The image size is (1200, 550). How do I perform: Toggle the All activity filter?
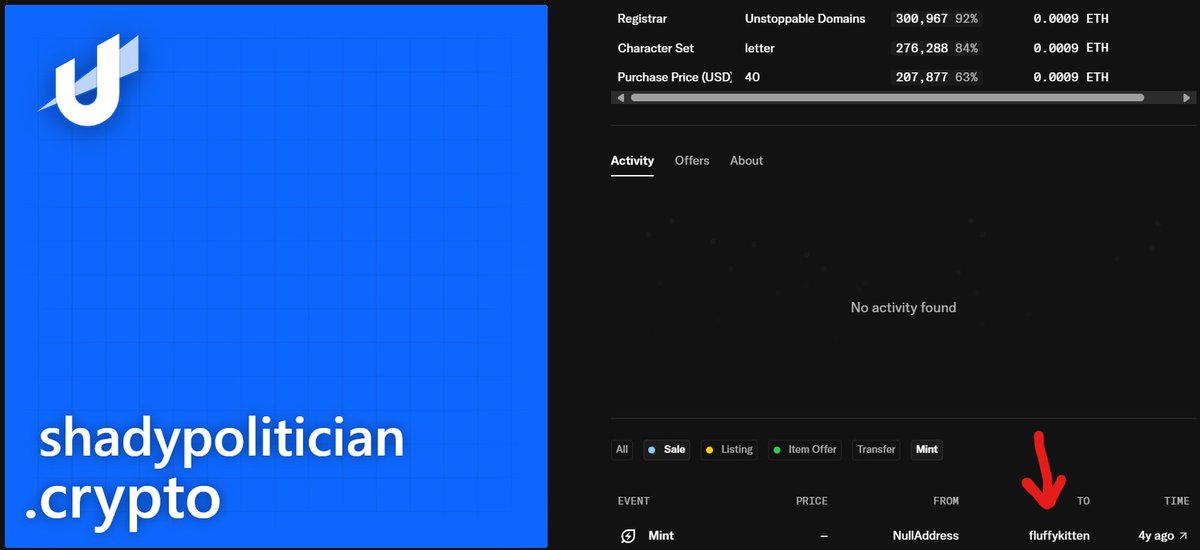click(622, 450)
